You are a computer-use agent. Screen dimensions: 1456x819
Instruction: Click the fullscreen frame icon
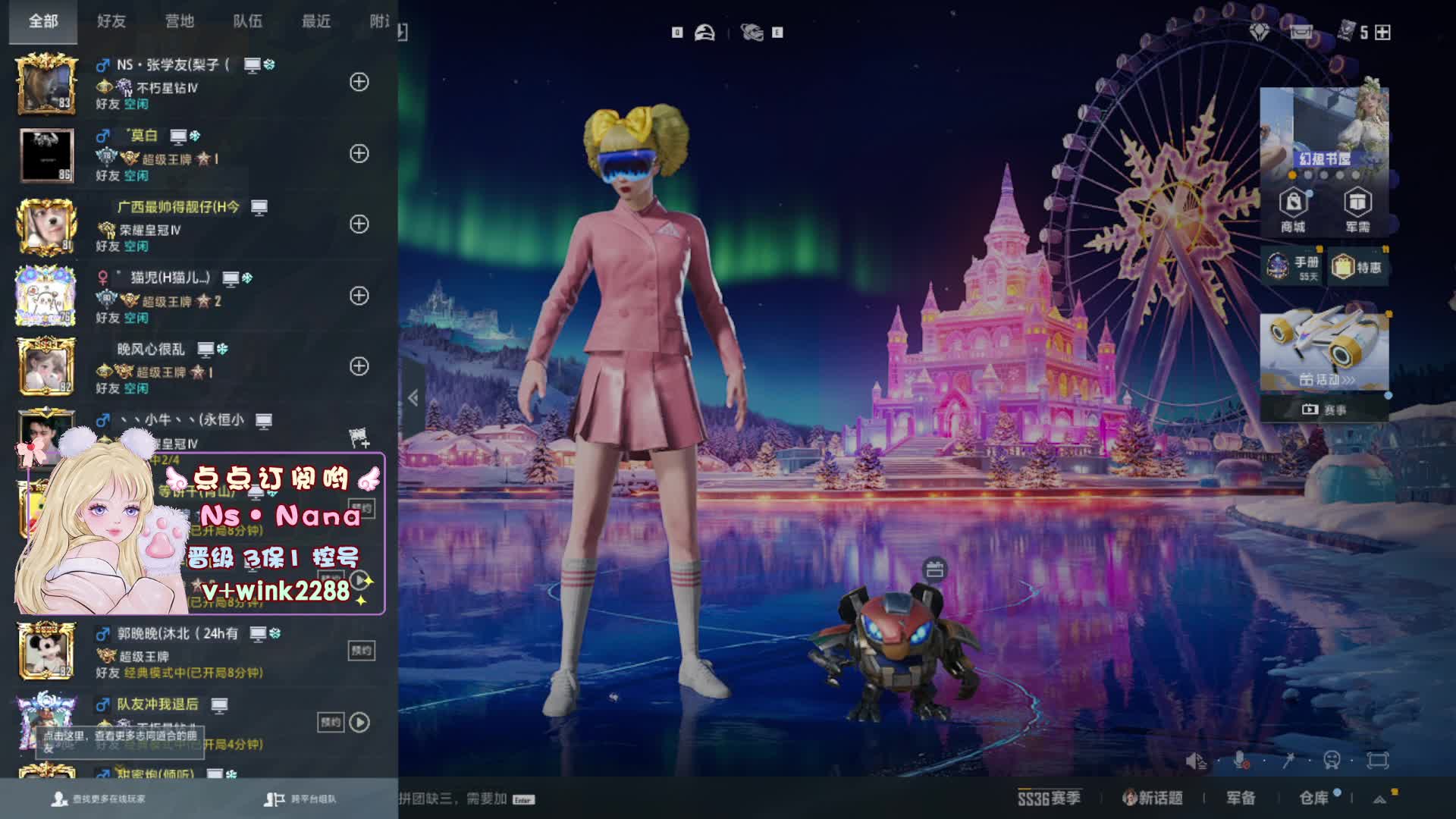[x=1377, y=760]
